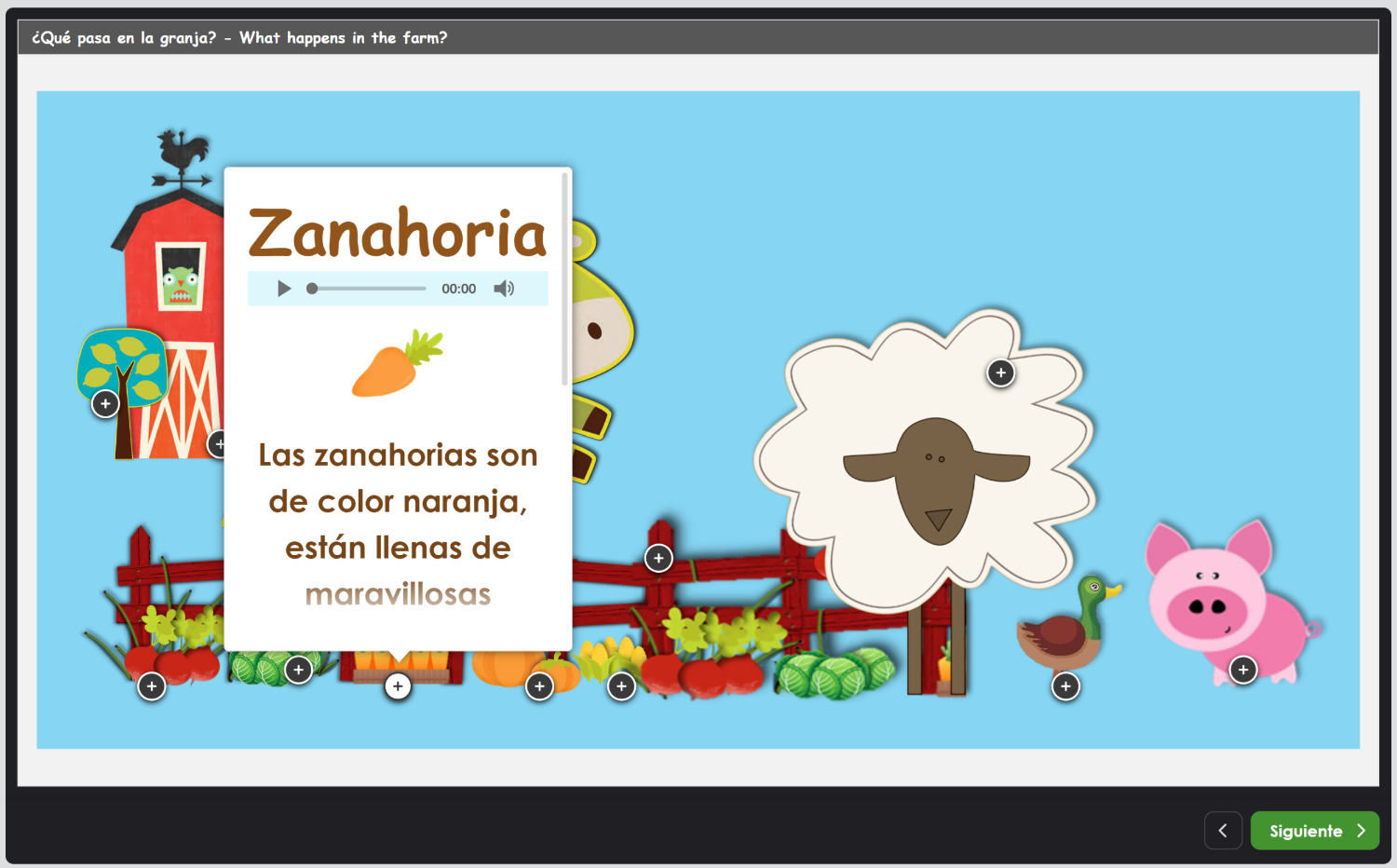Open the plus hotspot on the pumpkins

[539, 686]
